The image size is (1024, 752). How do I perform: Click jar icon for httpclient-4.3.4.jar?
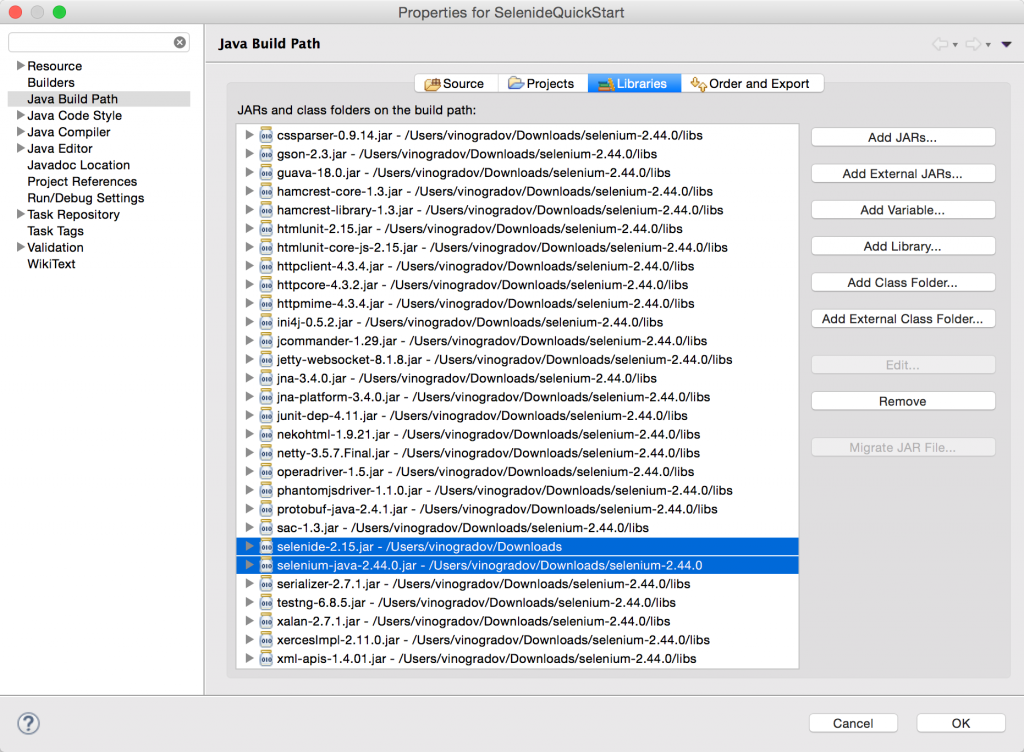pyautogui.click(x=266, y=266)
